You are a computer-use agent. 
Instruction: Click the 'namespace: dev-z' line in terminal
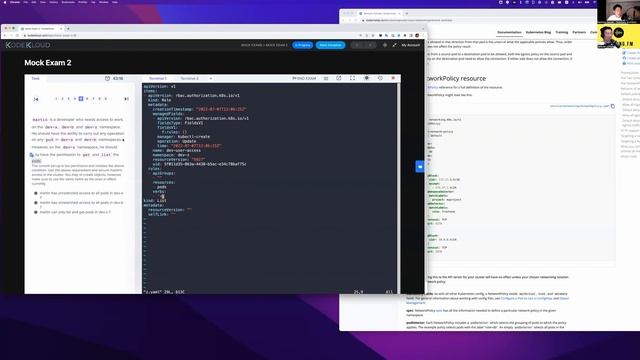[x=171, y=155]
